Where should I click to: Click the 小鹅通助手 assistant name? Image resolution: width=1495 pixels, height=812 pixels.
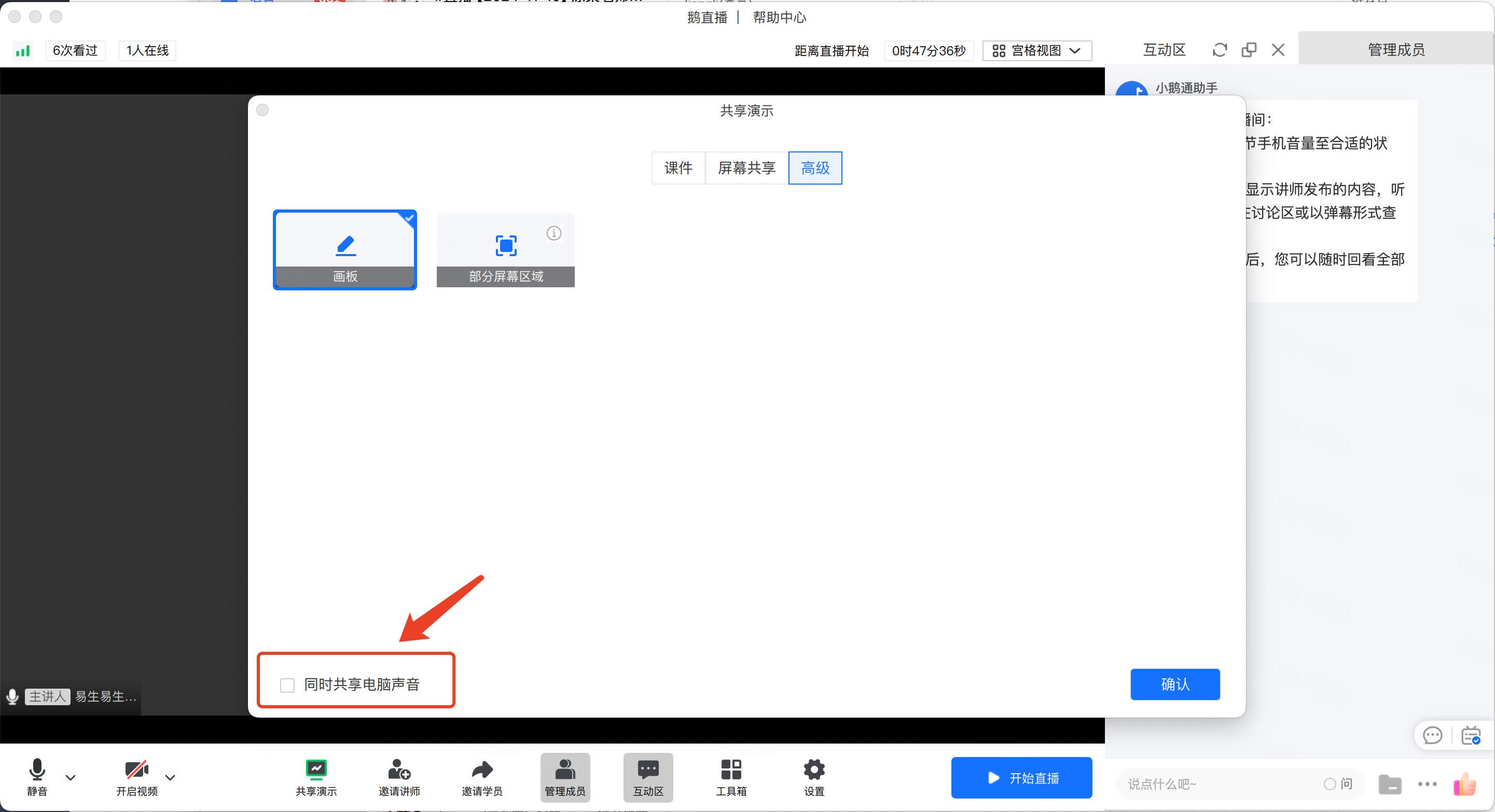click(x=1186, y=88)
